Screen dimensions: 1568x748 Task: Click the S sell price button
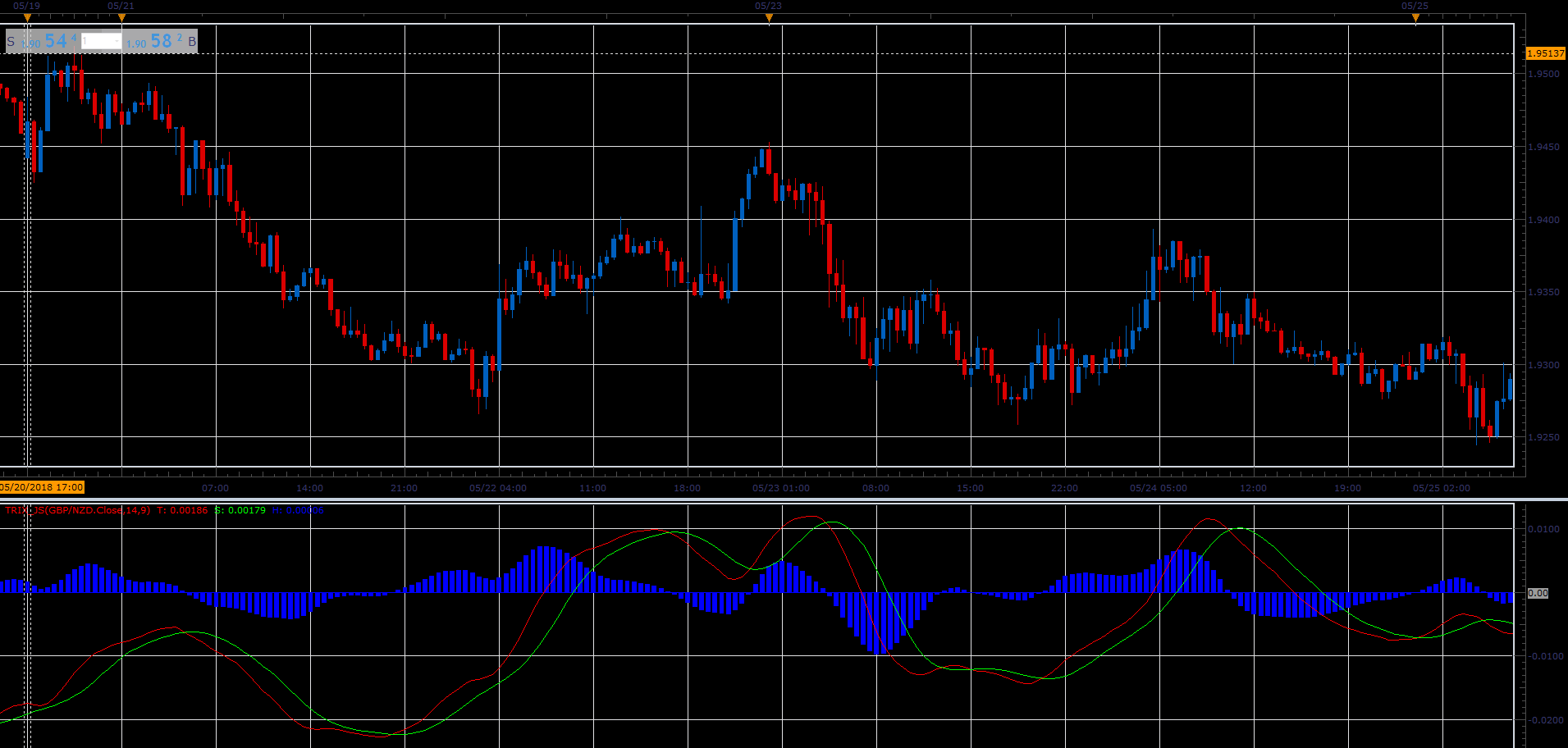pyautogui.click(x=42, y=41)
